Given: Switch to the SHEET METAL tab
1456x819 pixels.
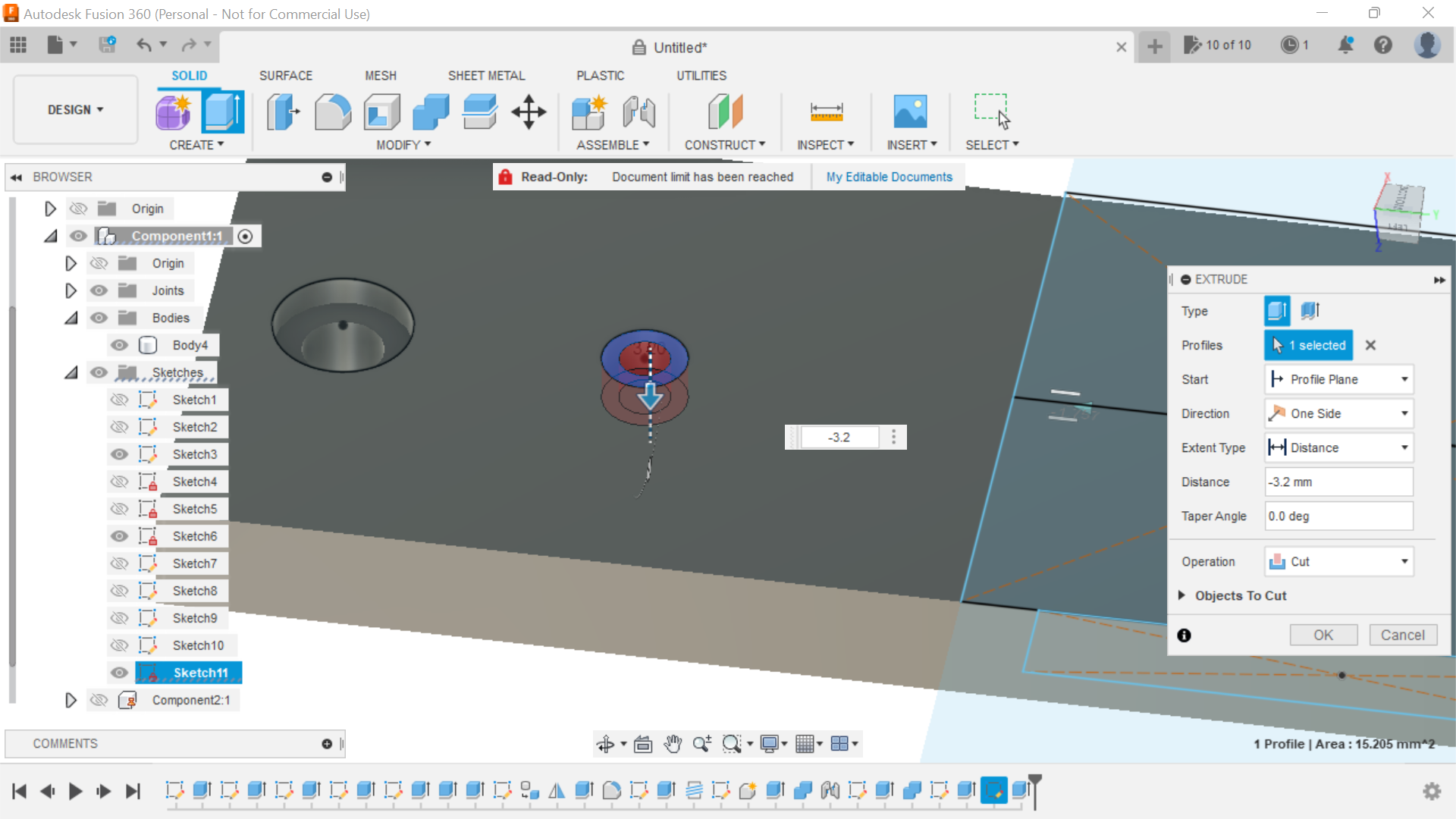Looking at the screenshot, I should (x=486, y=75).
